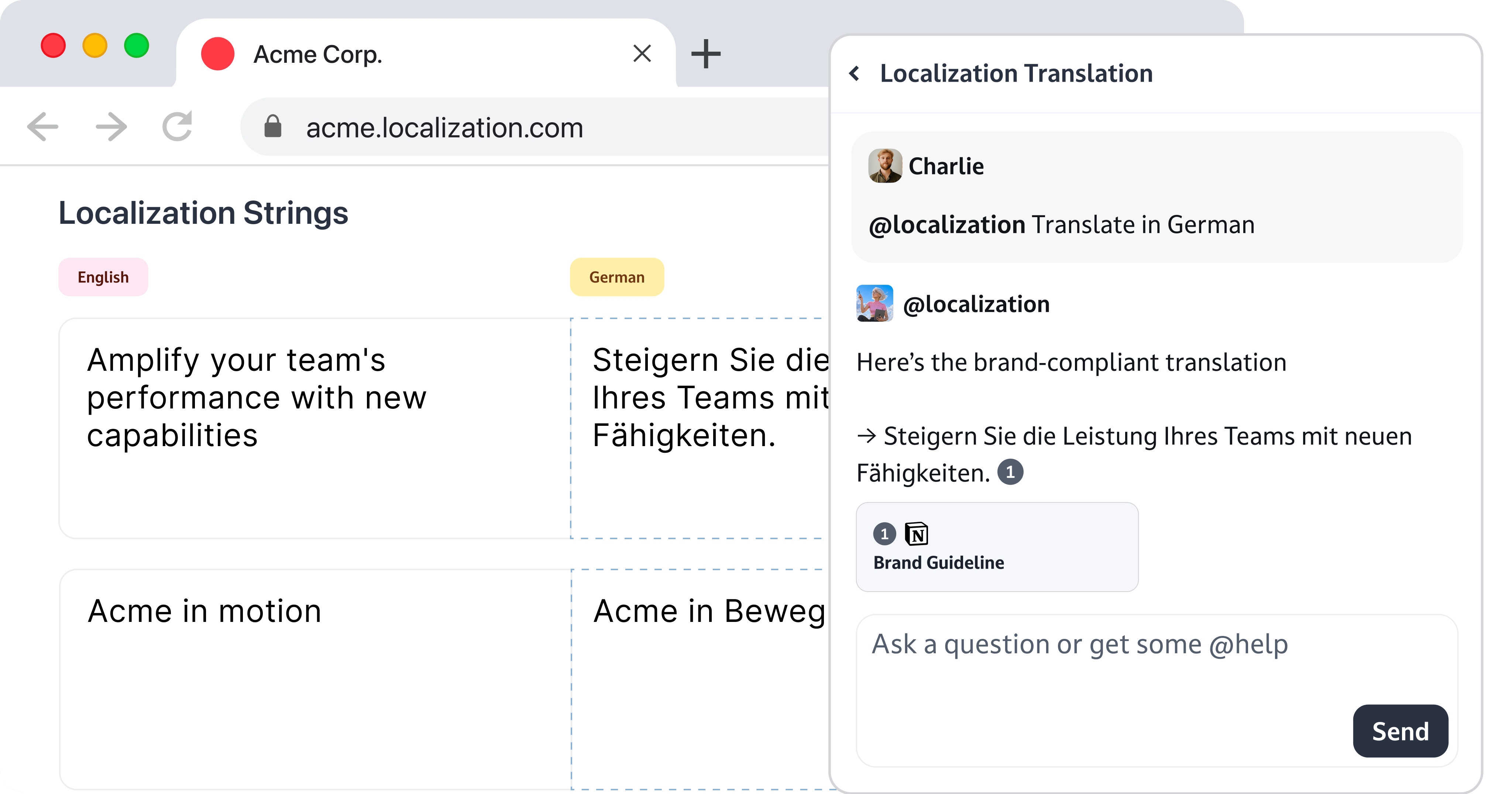Image resolution: width=1512 pixels, height=794 pixels.
Task: Click the Localization Strings heading
Action: coord(203,213)
